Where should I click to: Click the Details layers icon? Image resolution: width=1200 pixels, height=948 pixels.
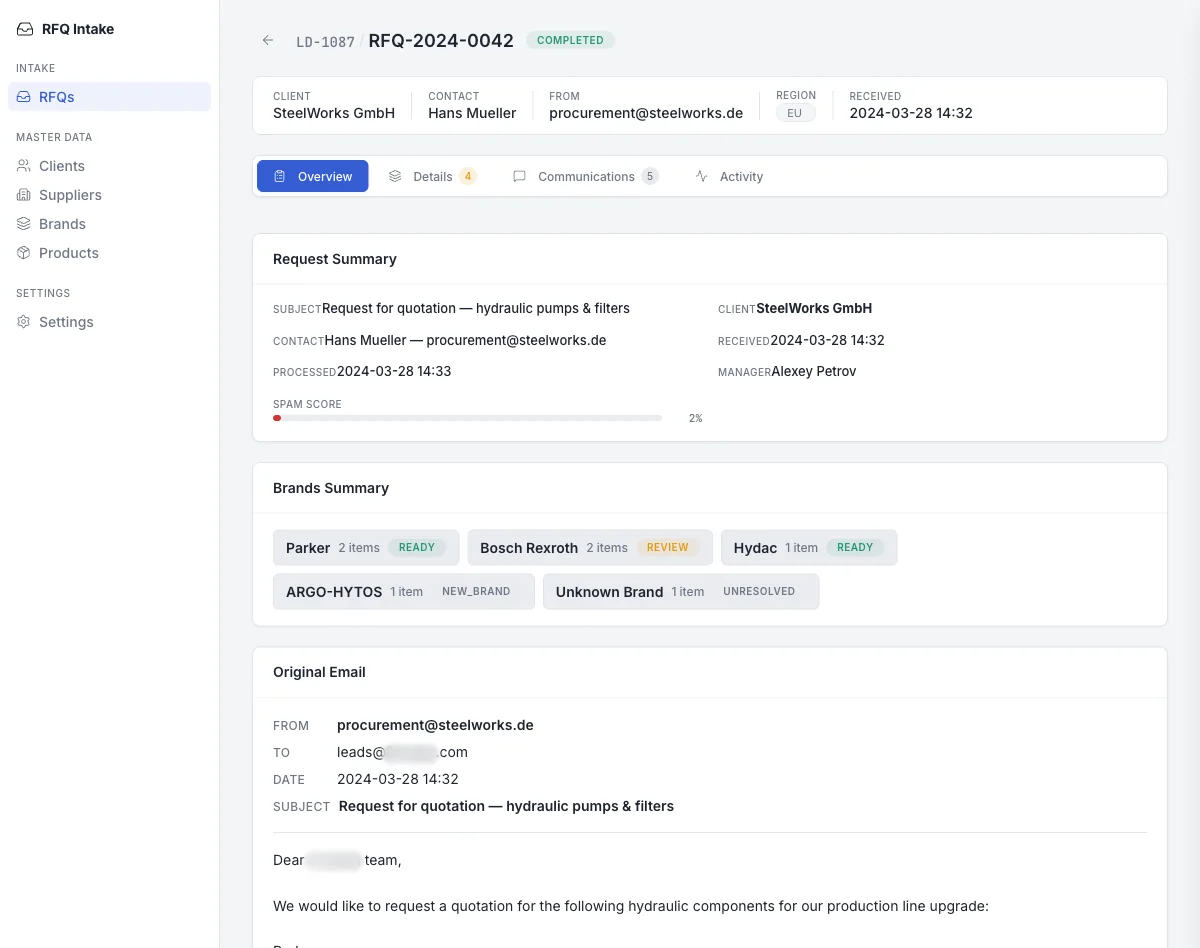pos(395,176)
